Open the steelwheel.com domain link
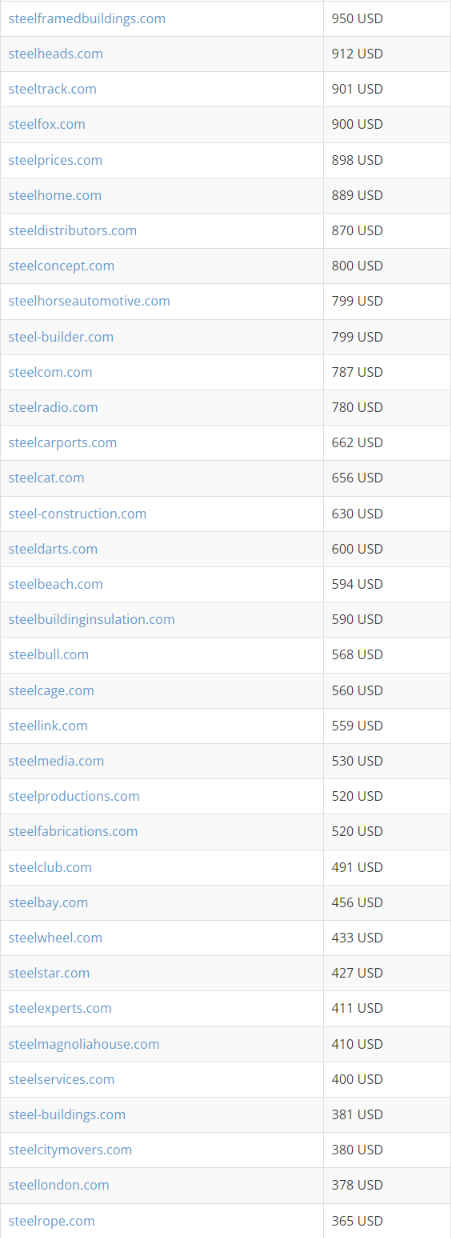 pos(55,937)
